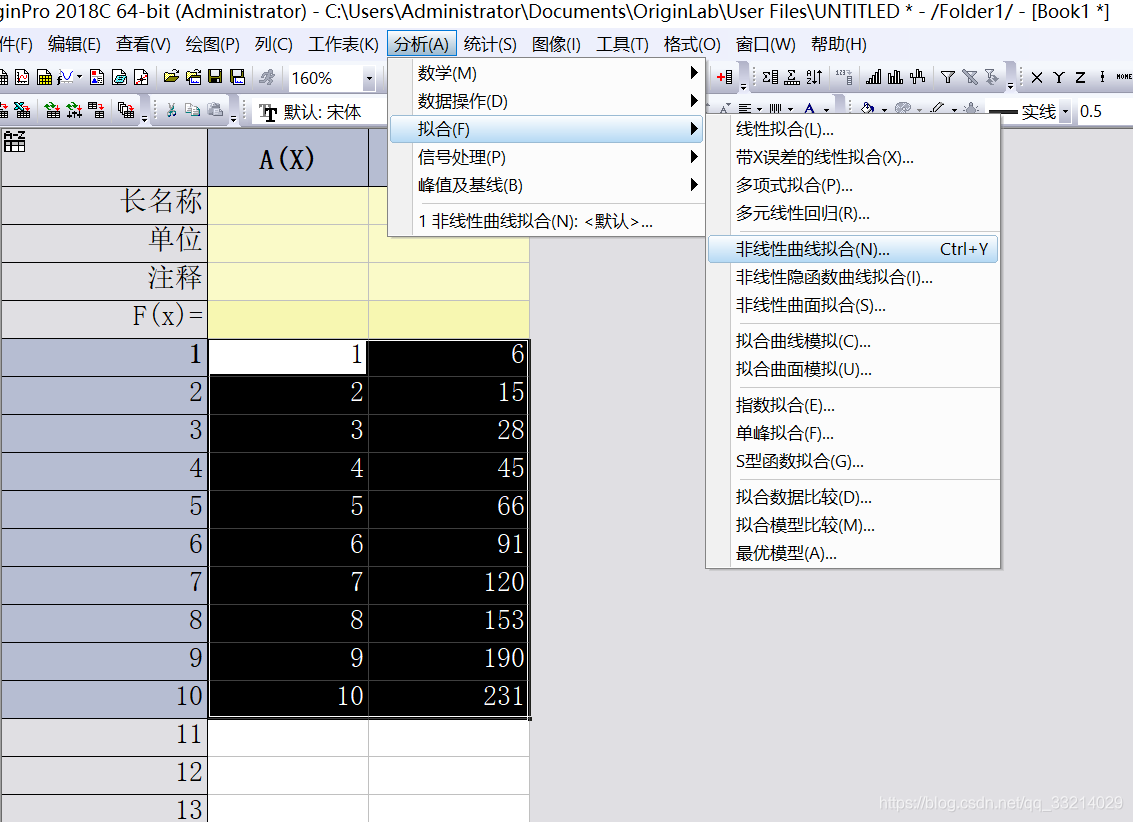The image size is (1133, 822).
Task: Click the Set as Y Error Bar icon
Action: click(x=1102, y=77)
